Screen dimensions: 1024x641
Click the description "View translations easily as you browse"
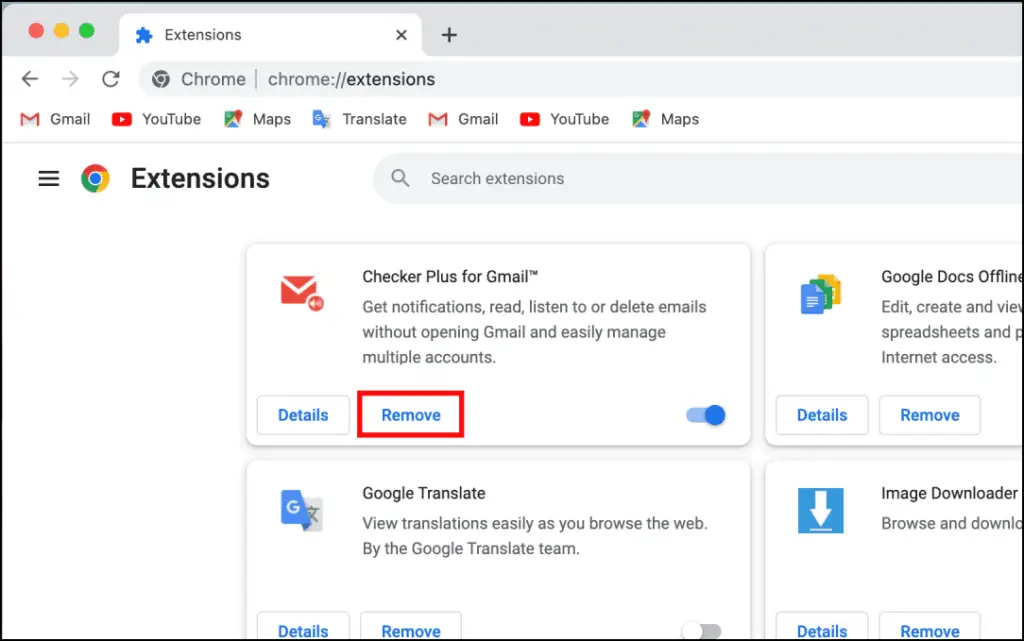[x=535, y=536]
